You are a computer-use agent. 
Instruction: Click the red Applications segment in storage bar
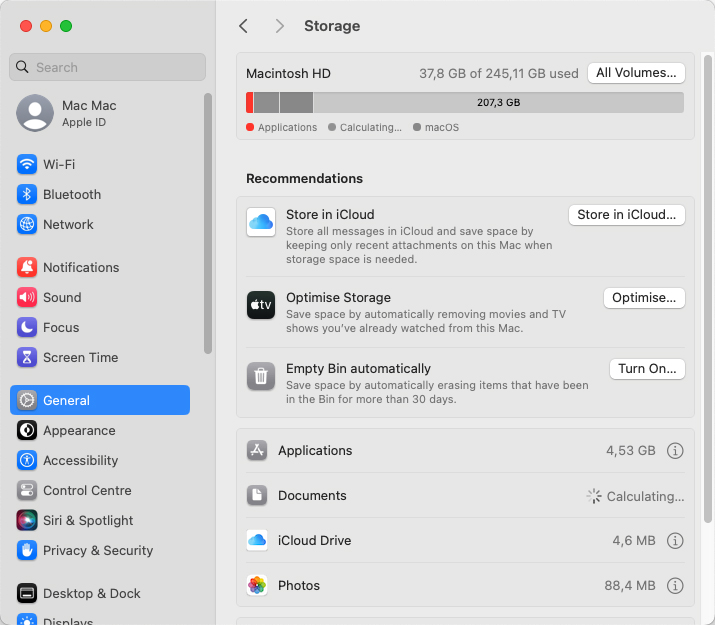click(249, 103)
